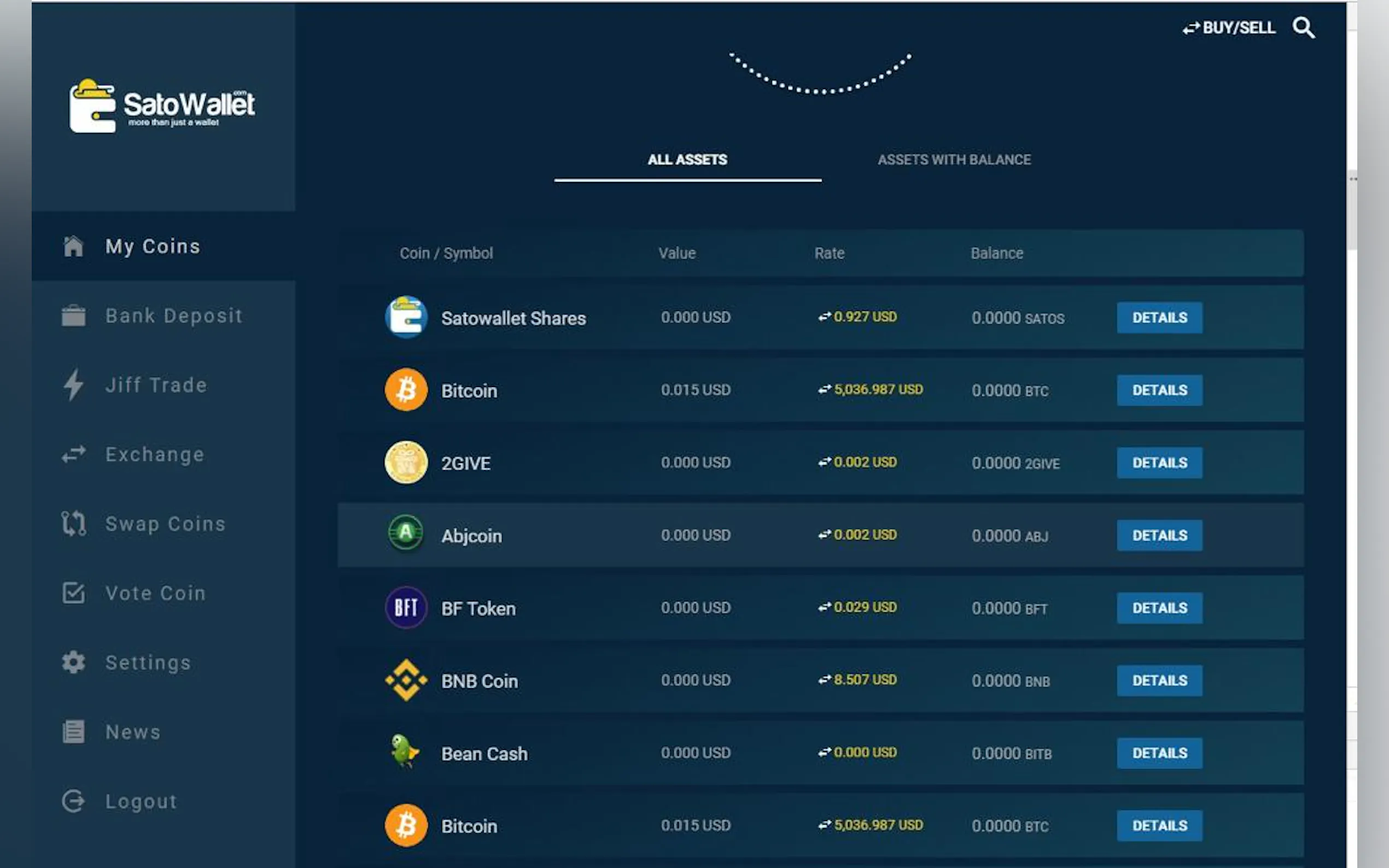Image resolution: width=1389 pixels, height=868 pixels.
Task: Click the Logout icon in sidebar
Action: [73, 801]
